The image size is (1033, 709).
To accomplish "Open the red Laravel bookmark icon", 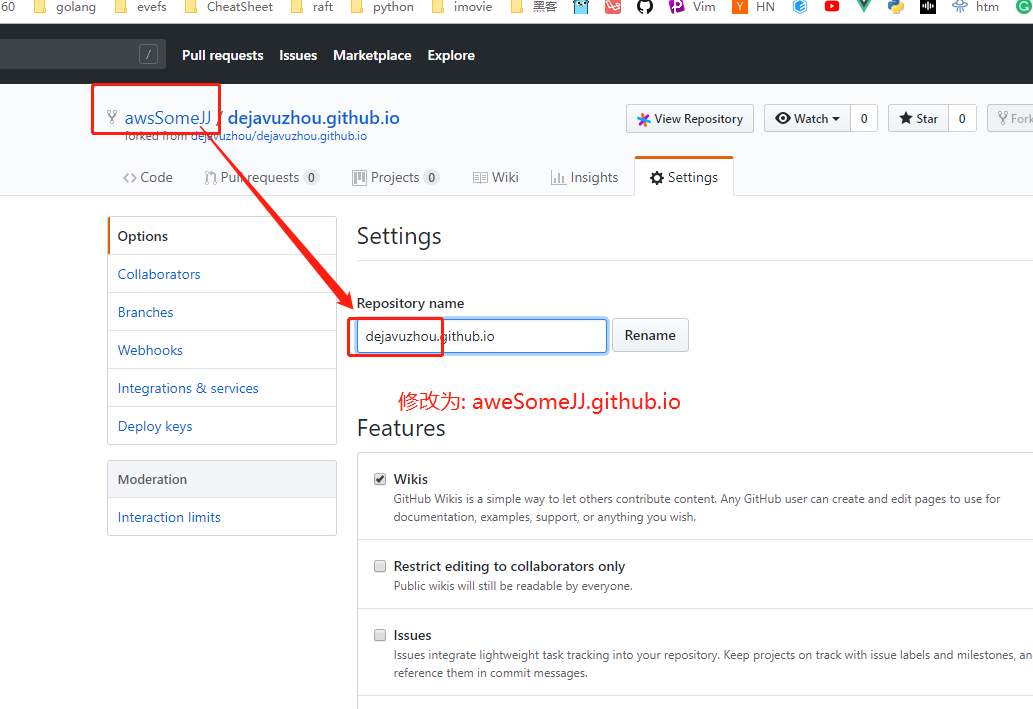I will click(x=613, y=7).
